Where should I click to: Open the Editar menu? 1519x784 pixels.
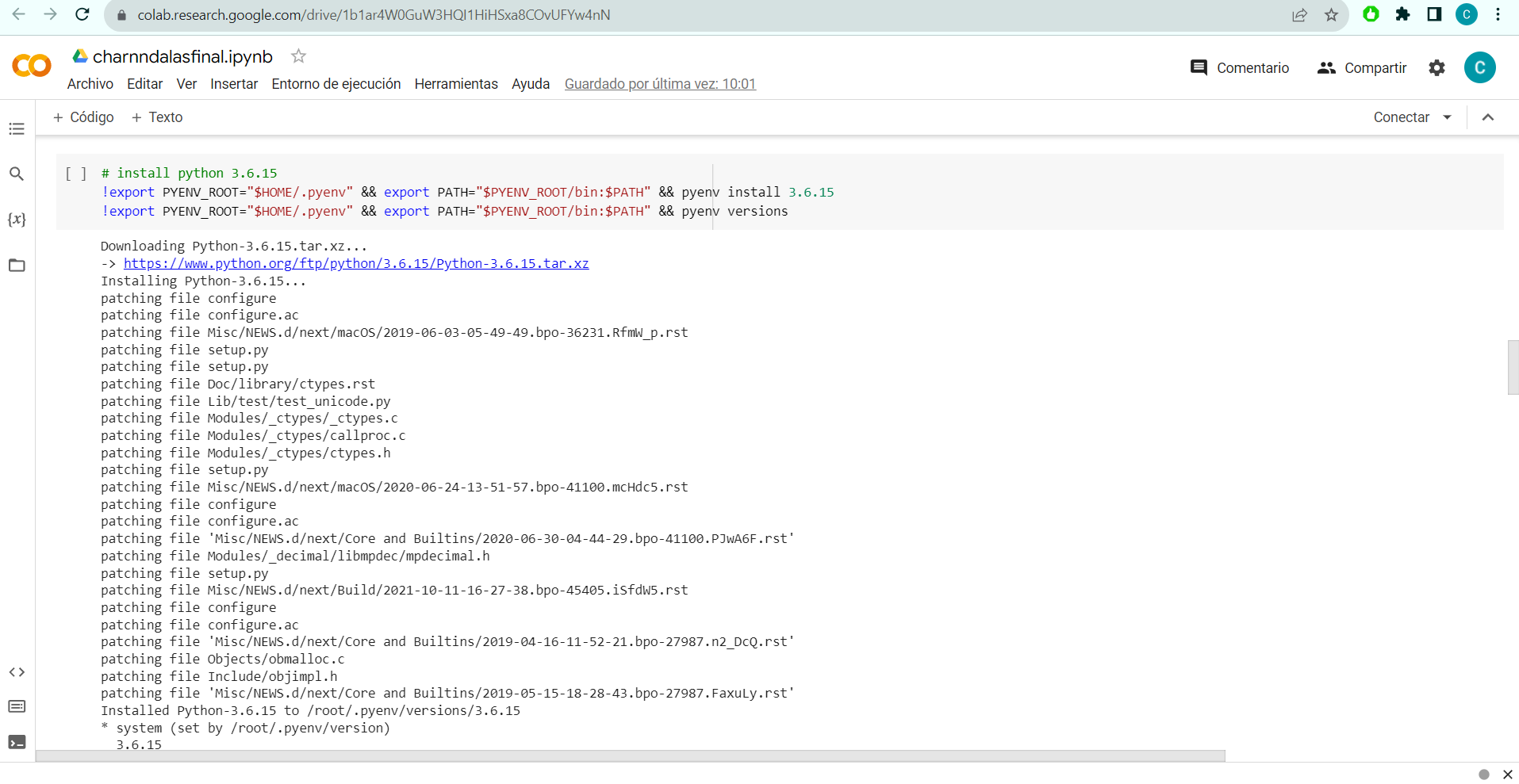(144, 84)
